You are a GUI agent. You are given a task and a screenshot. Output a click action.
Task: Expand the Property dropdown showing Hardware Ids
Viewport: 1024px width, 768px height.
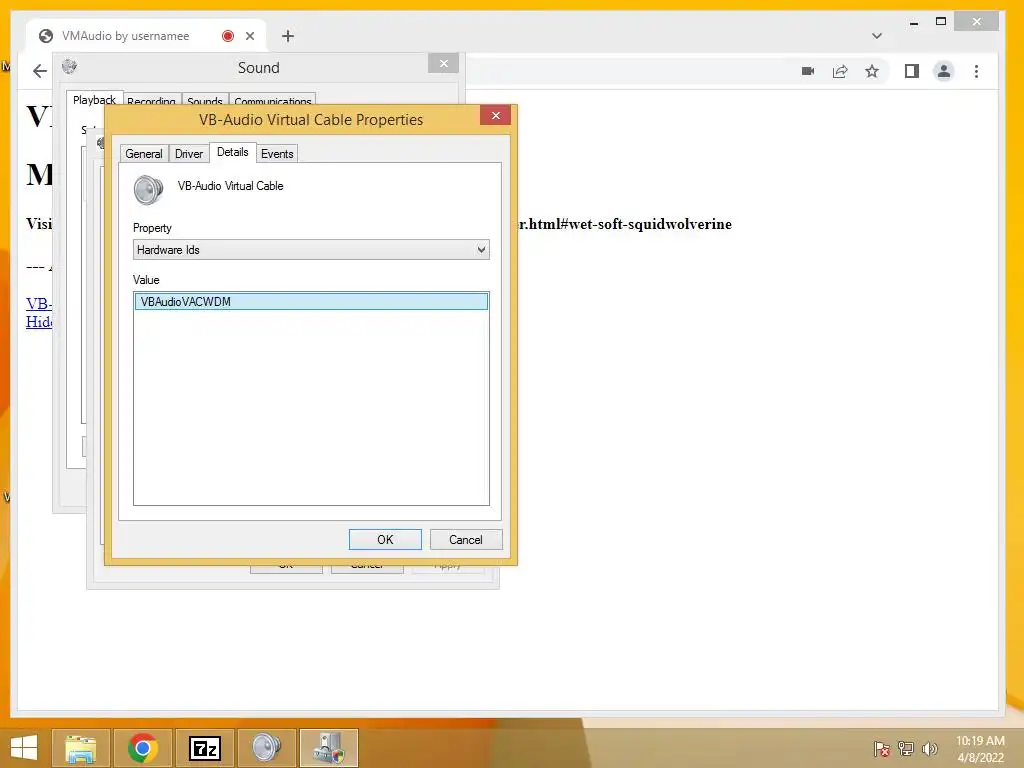tap(311, 249)
